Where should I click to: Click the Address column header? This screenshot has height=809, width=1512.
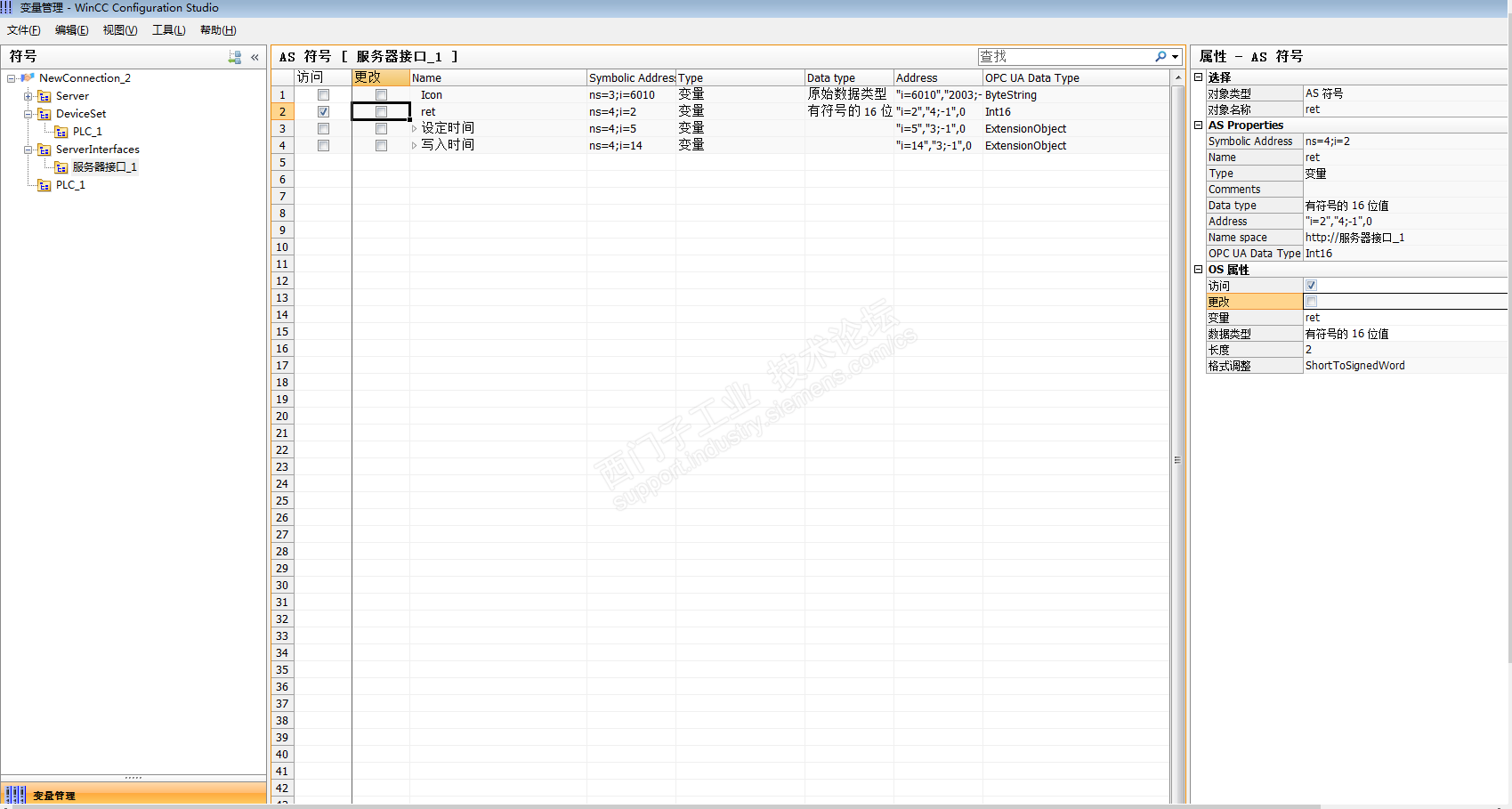point(938,77)
